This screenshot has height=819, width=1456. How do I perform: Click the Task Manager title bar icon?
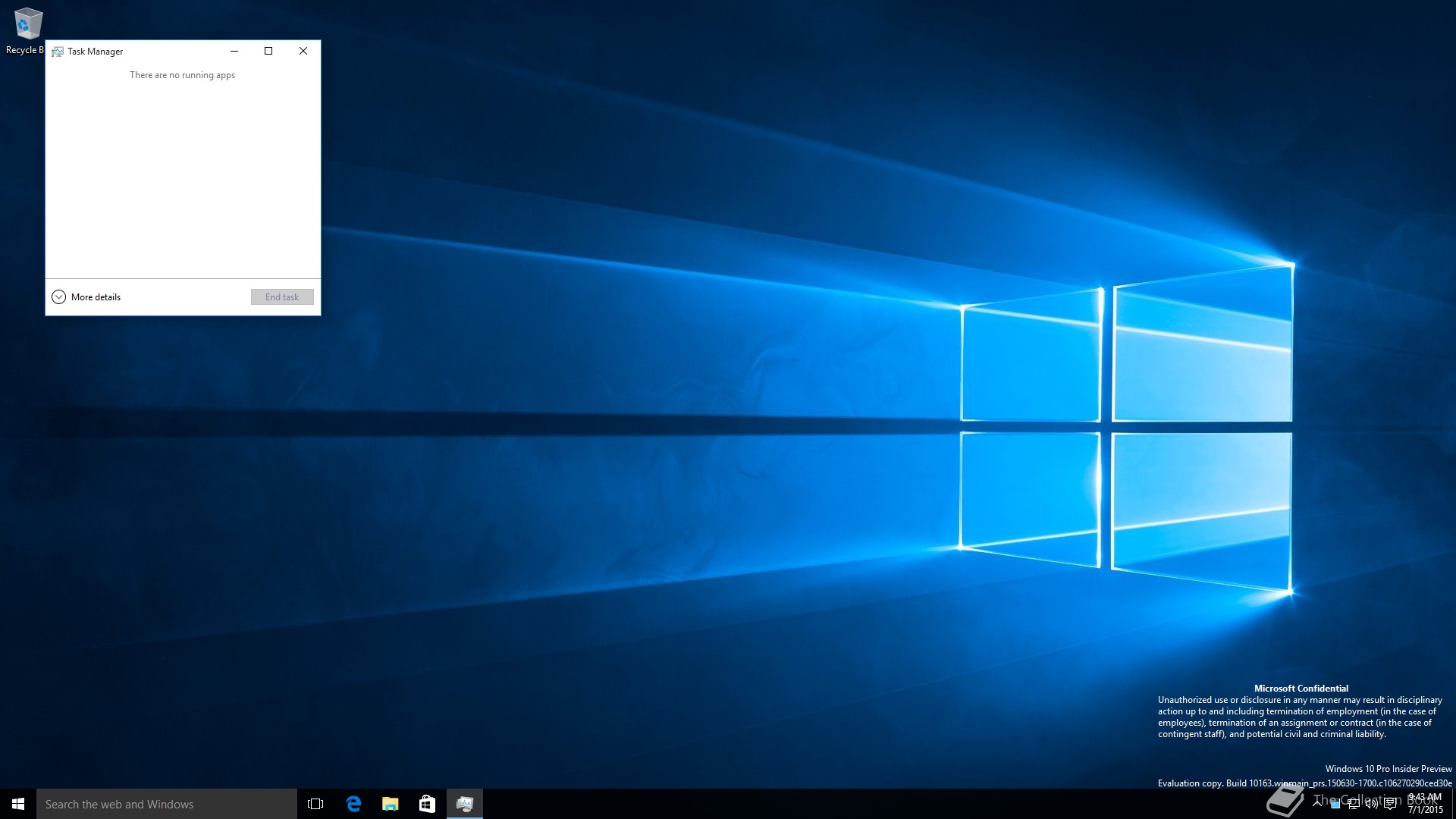58,52
